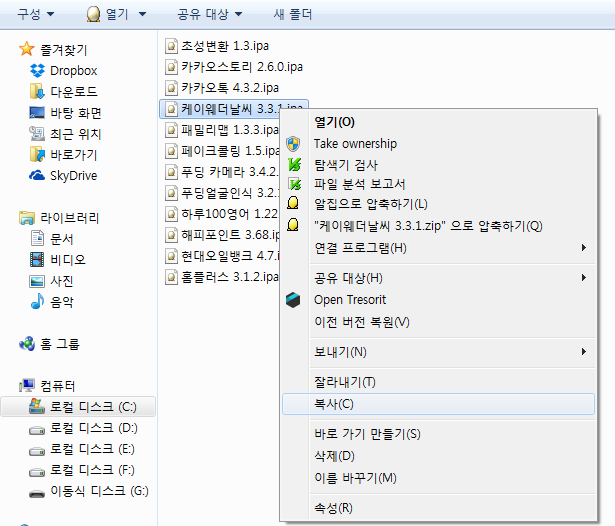This screenshot has width=615, height=526.
Task: Select 이전 버전 복원(V) entry
Action: pyautogui.click(x=438, y=322)
